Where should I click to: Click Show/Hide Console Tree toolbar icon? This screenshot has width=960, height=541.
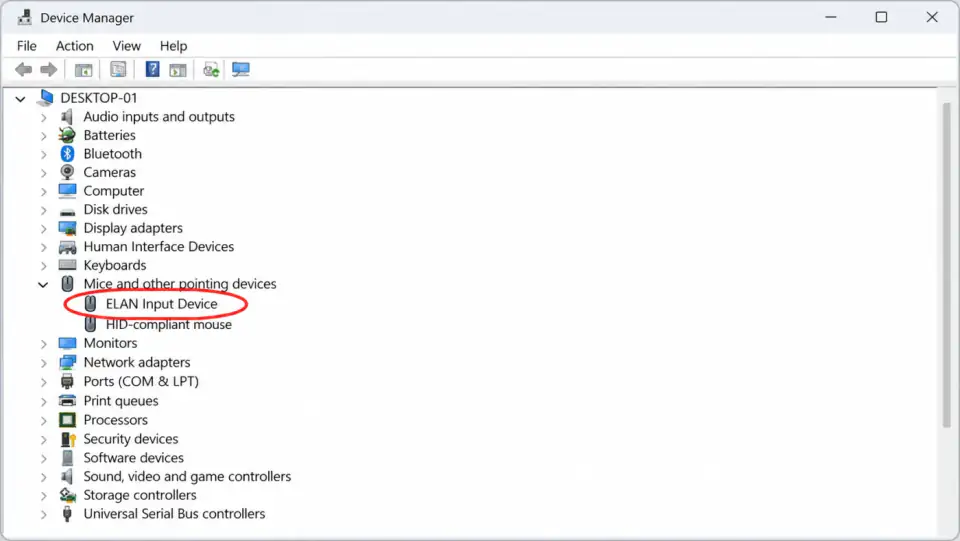[x=83, y=70]
